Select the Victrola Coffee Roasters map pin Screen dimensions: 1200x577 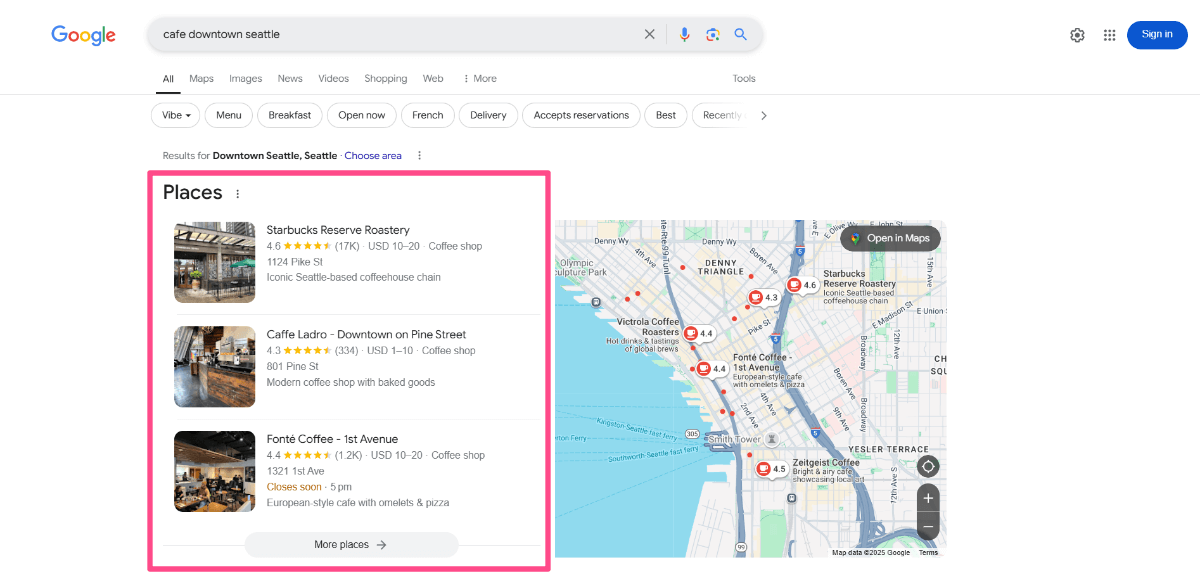click(x=698, y=333)
